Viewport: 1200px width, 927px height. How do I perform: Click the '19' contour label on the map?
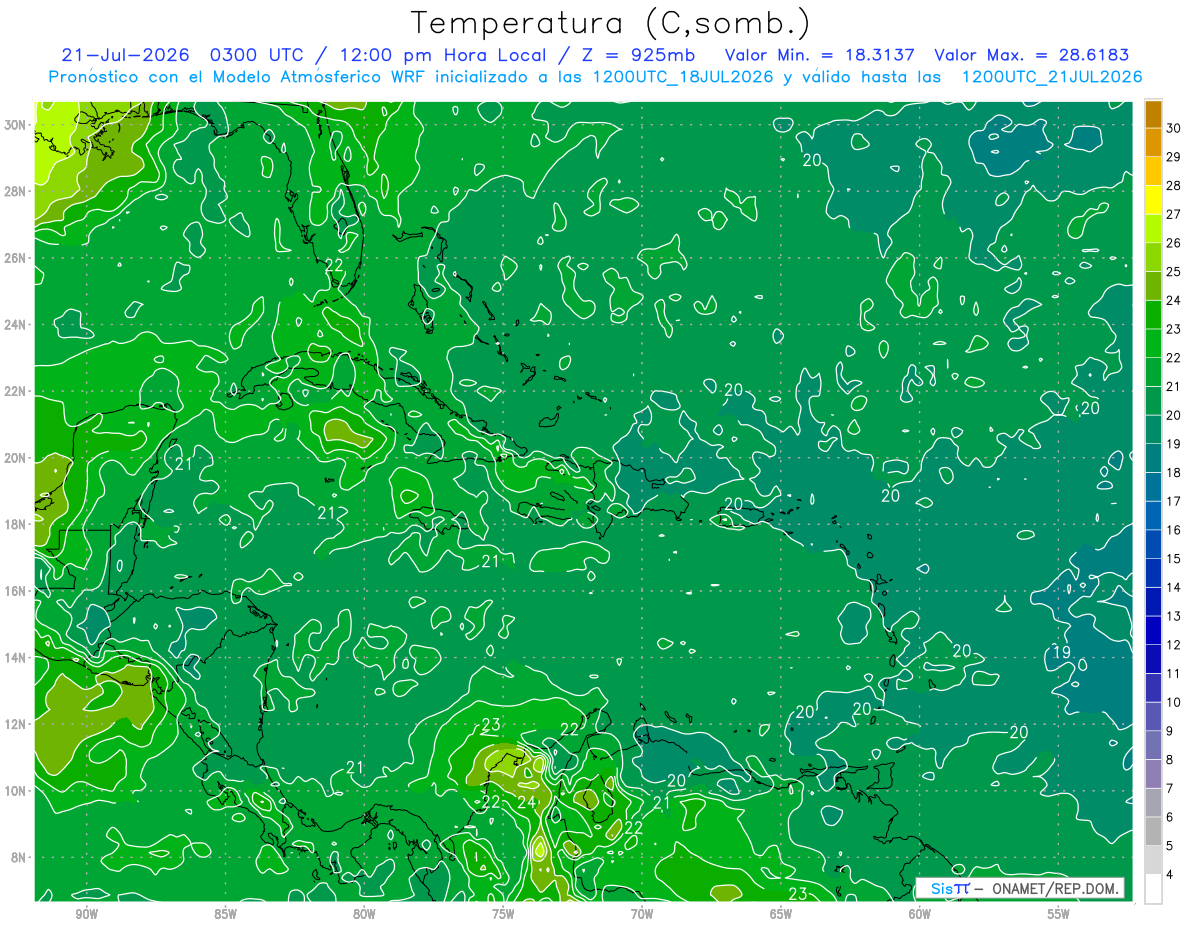click(1062, 653)
